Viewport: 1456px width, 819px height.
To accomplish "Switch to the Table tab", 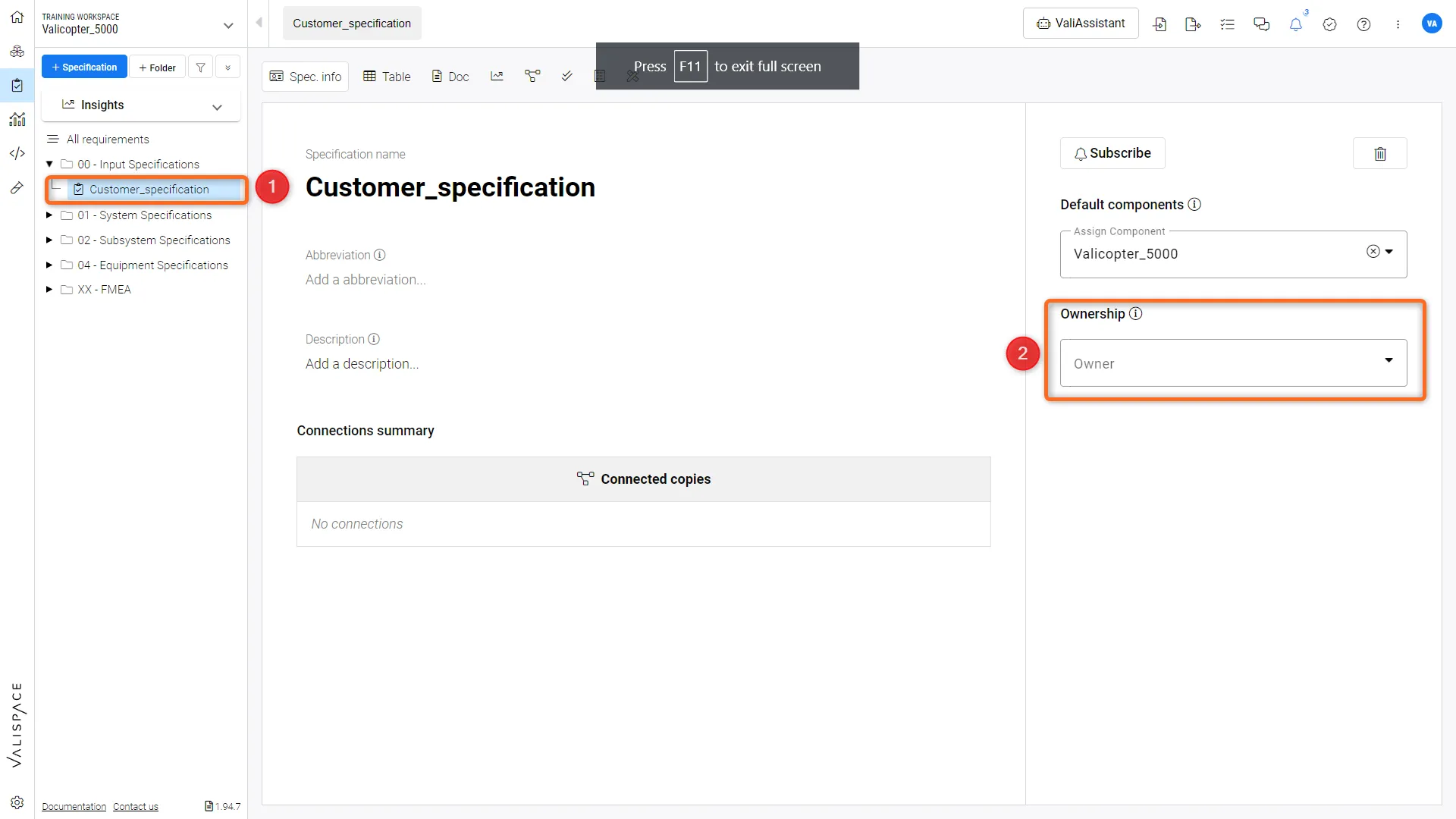I will 387,77.
